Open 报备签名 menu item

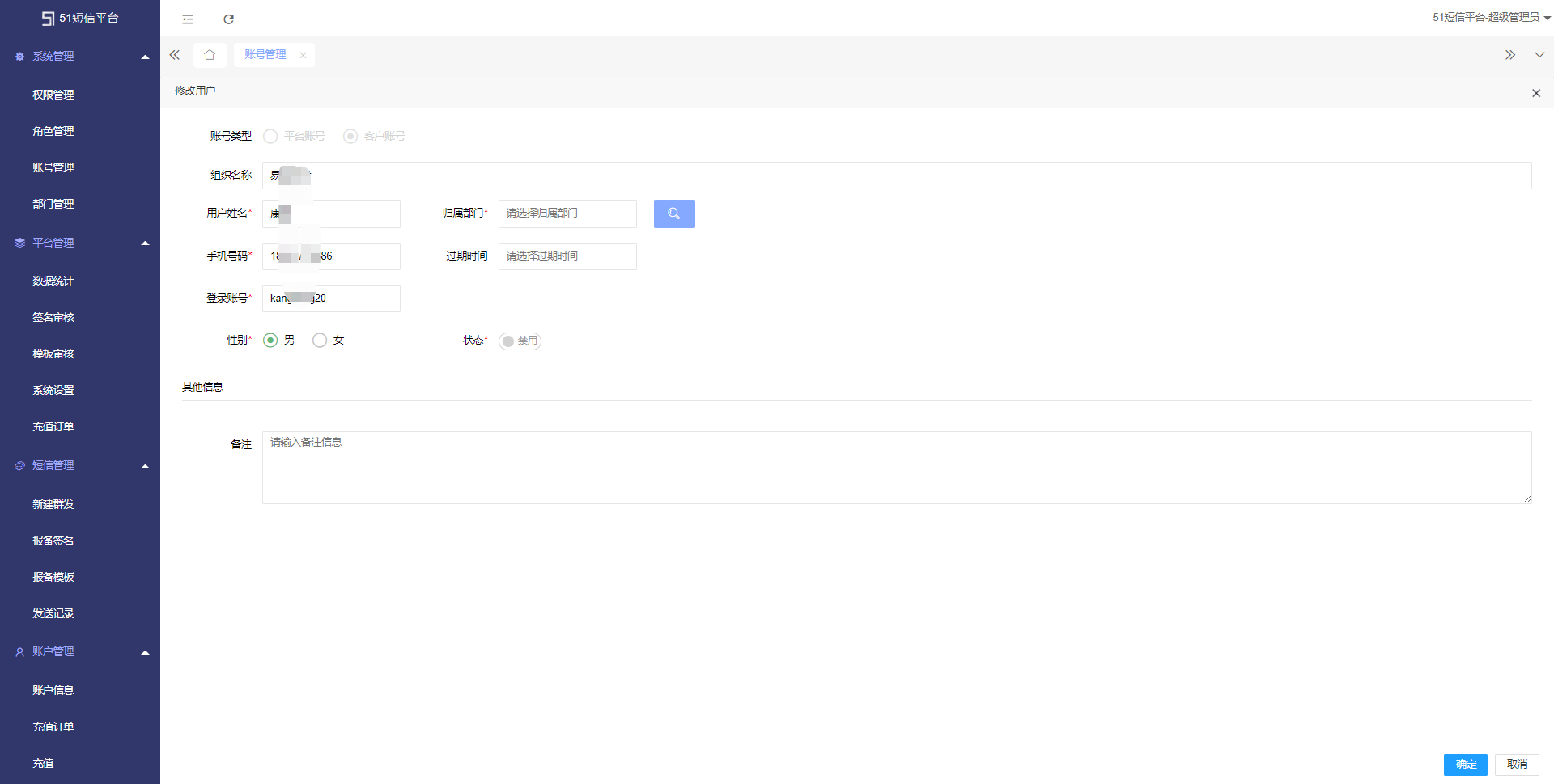coord(53,540)
